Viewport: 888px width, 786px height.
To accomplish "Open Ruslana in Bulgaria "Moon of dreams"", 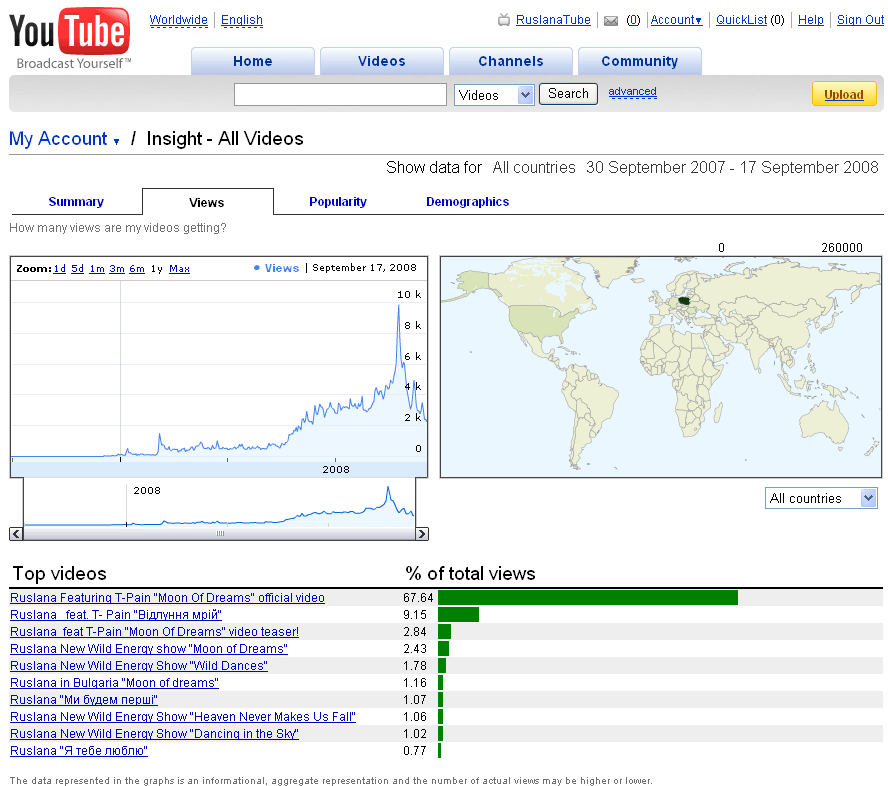I will [x=114, y=683].
